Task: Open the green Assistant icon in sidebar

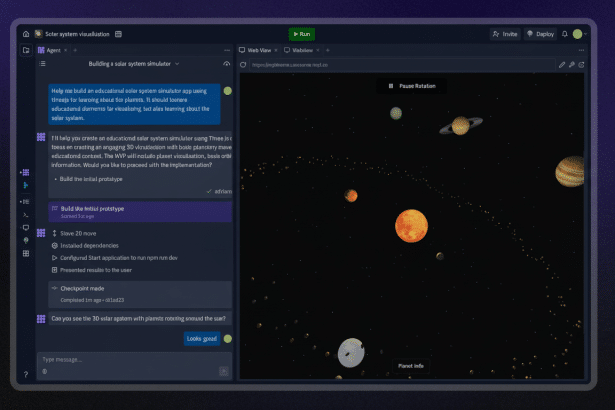Action: pos(25,185)
